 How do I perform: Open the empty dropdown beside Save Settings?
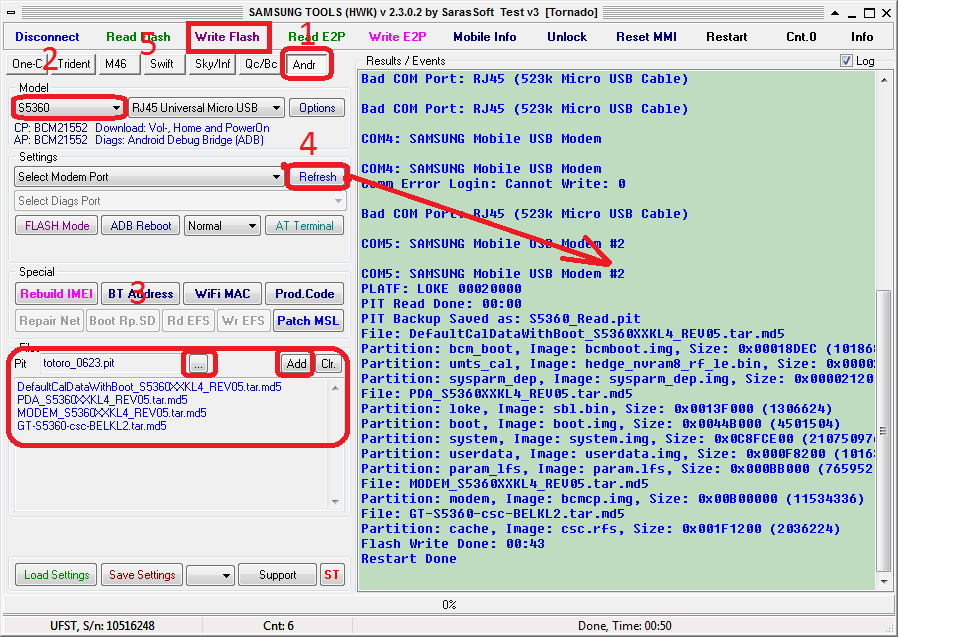[x=210, y=575]
